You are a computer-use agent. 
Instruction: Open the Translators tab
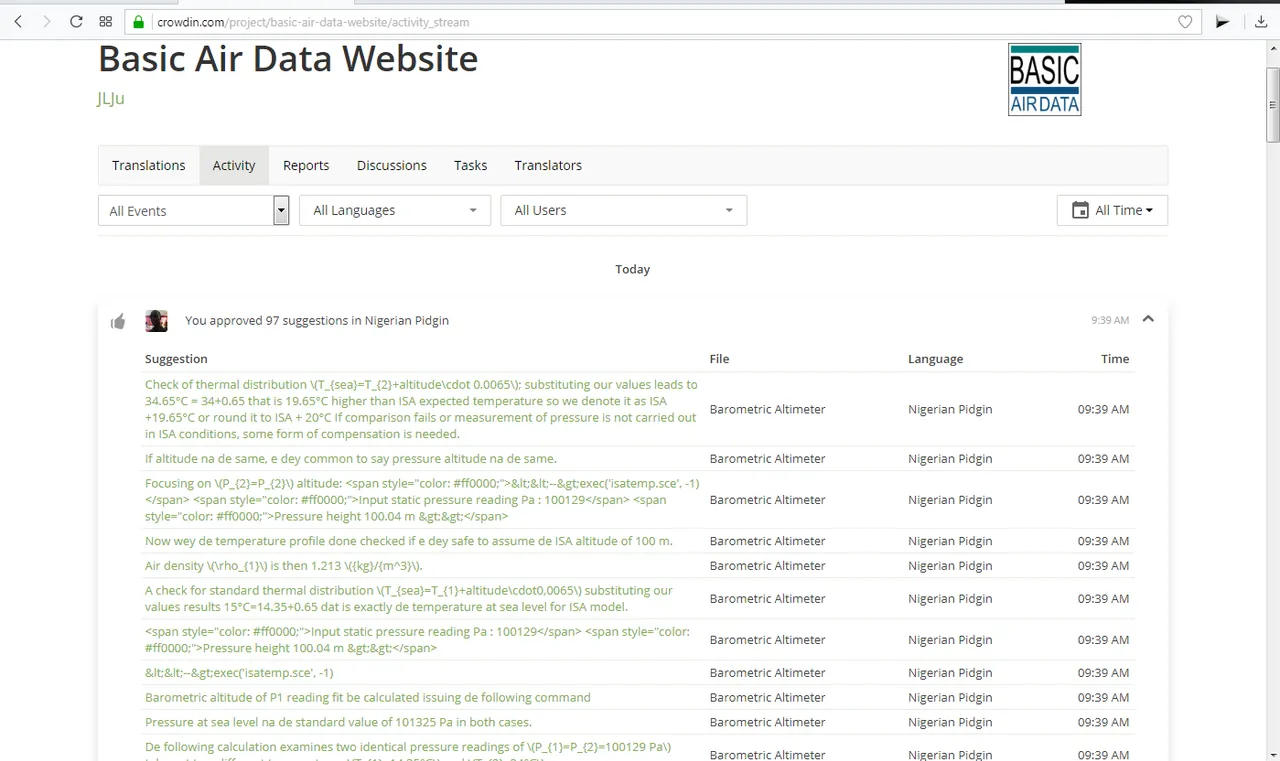548,165
